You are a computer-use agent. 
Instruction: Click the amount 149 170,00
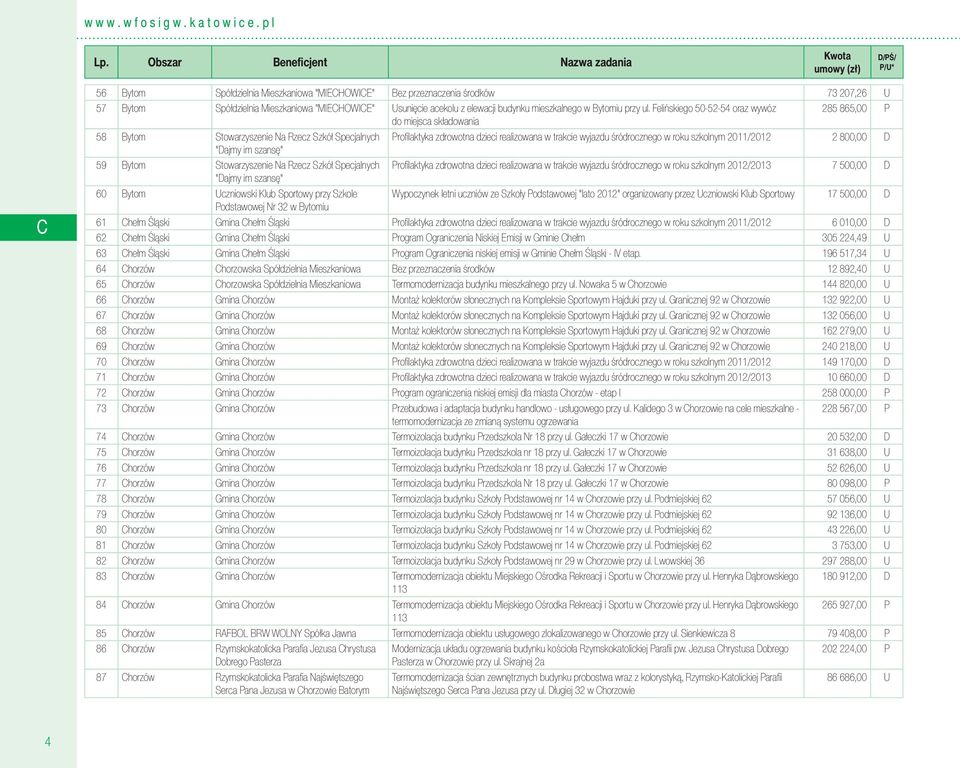pyautogui.click(x=844, y=362)
